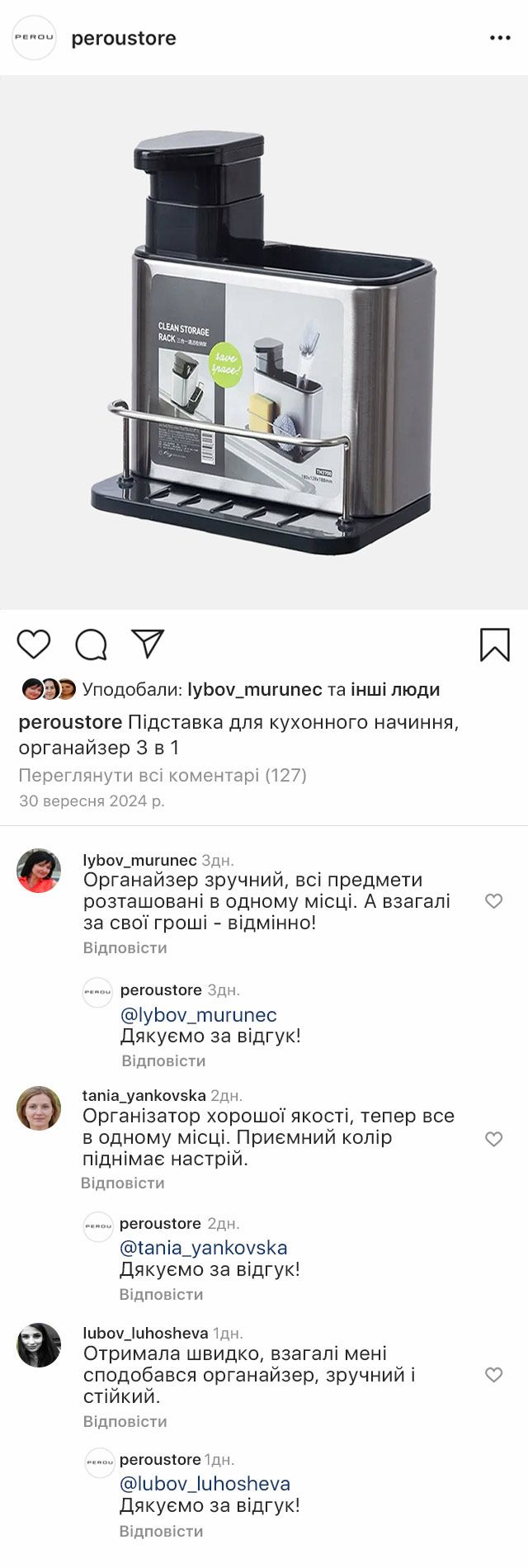
Task: Reply to lybov_murunec's comment
Action: tap(125, 947)
